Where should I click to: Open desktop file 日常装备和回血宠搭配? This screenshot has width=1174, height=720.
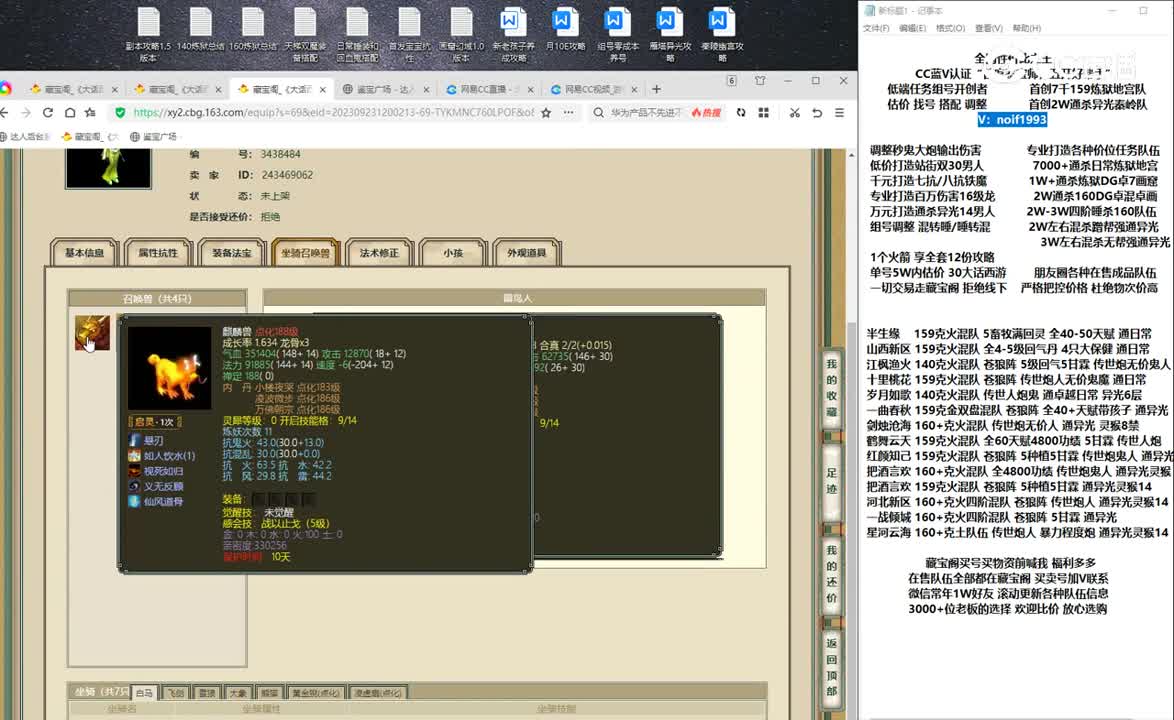pyautogui.click(x=357, y=34)
